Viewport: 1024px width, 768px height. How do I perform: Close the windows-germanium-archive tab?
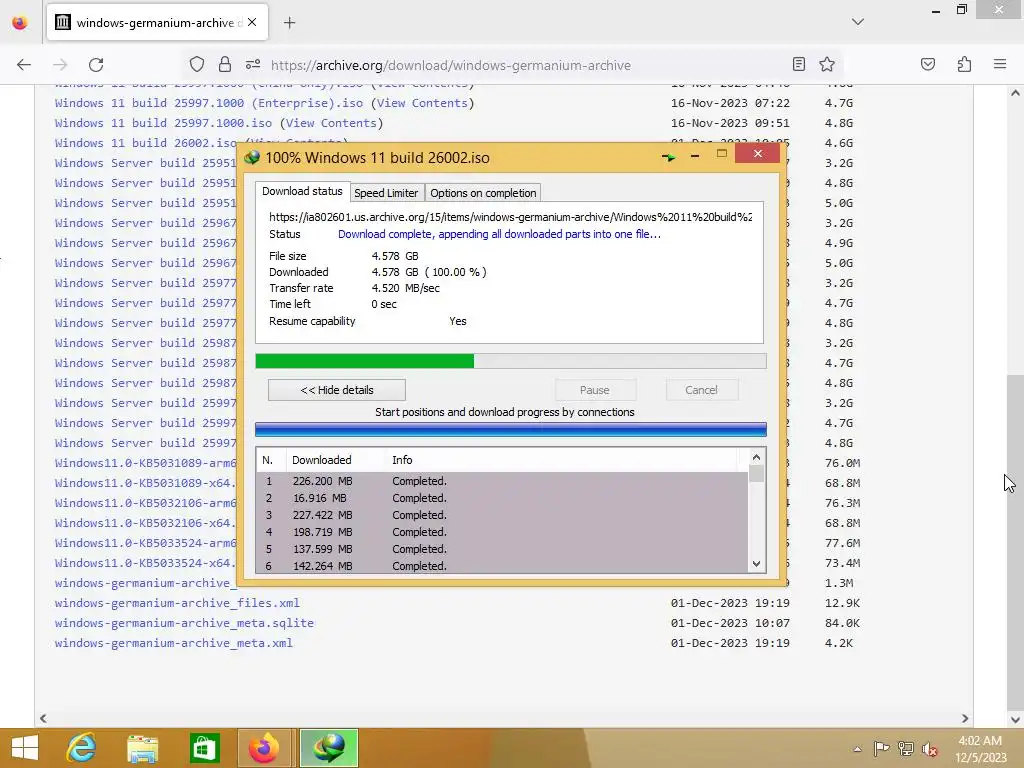[x=252, y=22]
